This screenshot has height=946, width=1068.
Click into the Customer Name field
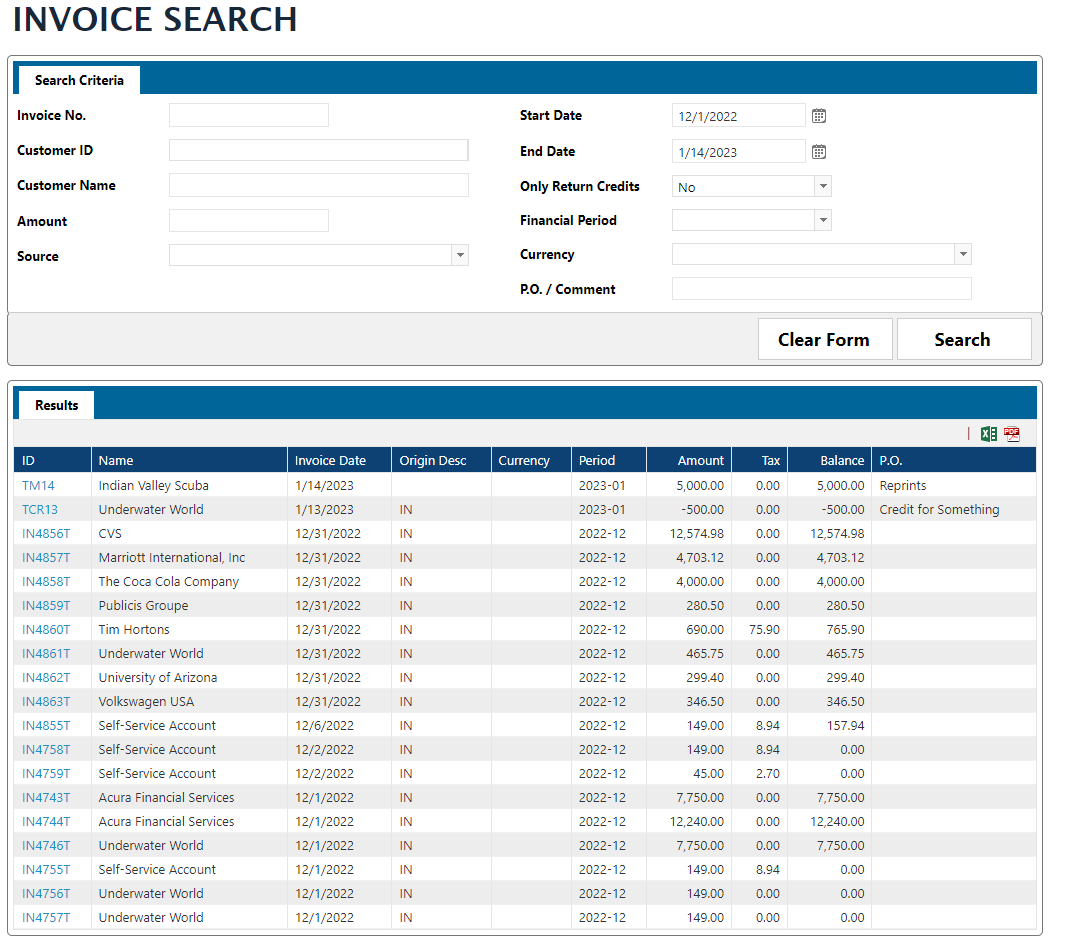coord(318,186)
